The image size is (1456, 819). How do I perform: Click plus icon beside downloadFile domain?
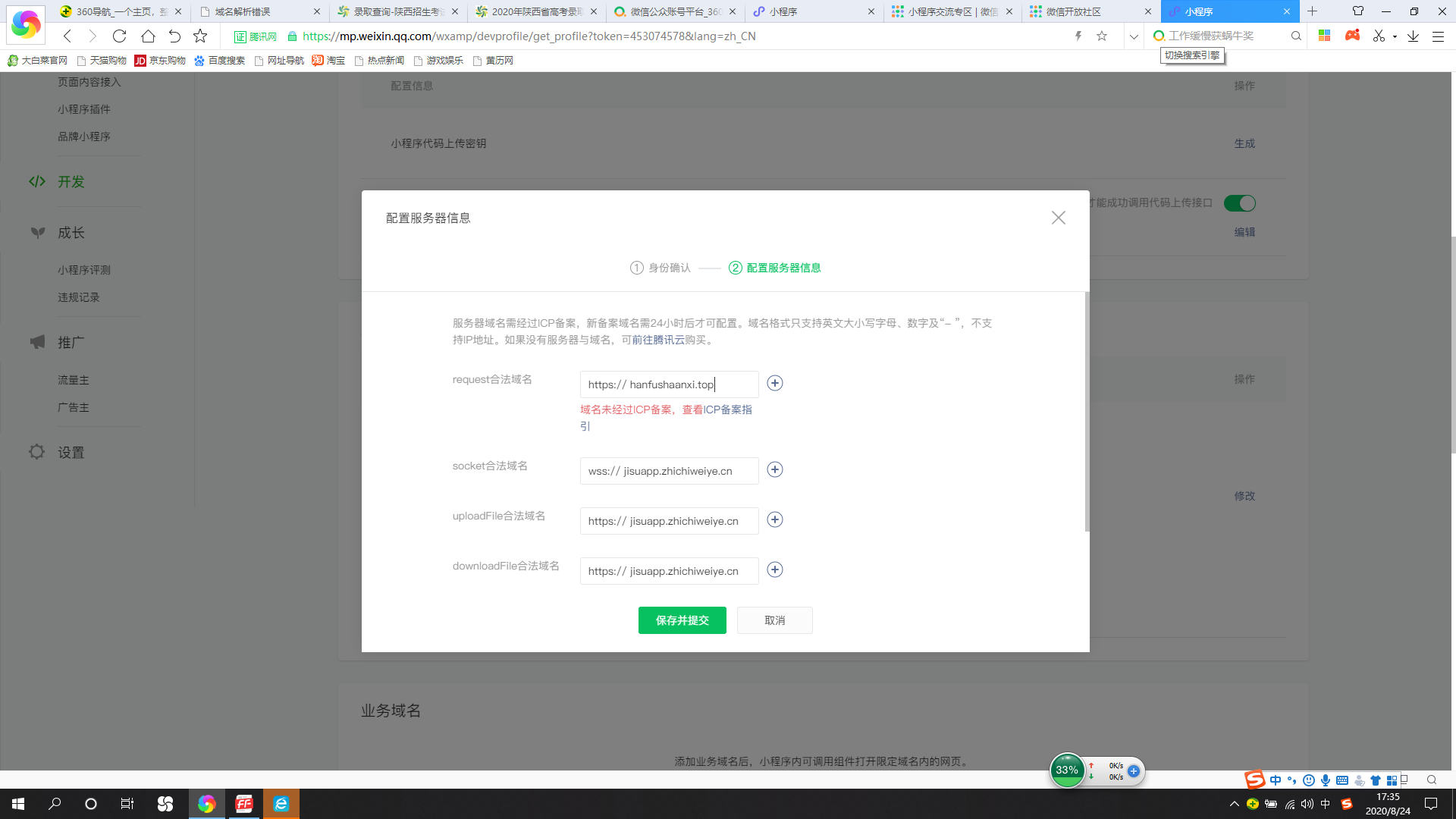click(774, 570)
